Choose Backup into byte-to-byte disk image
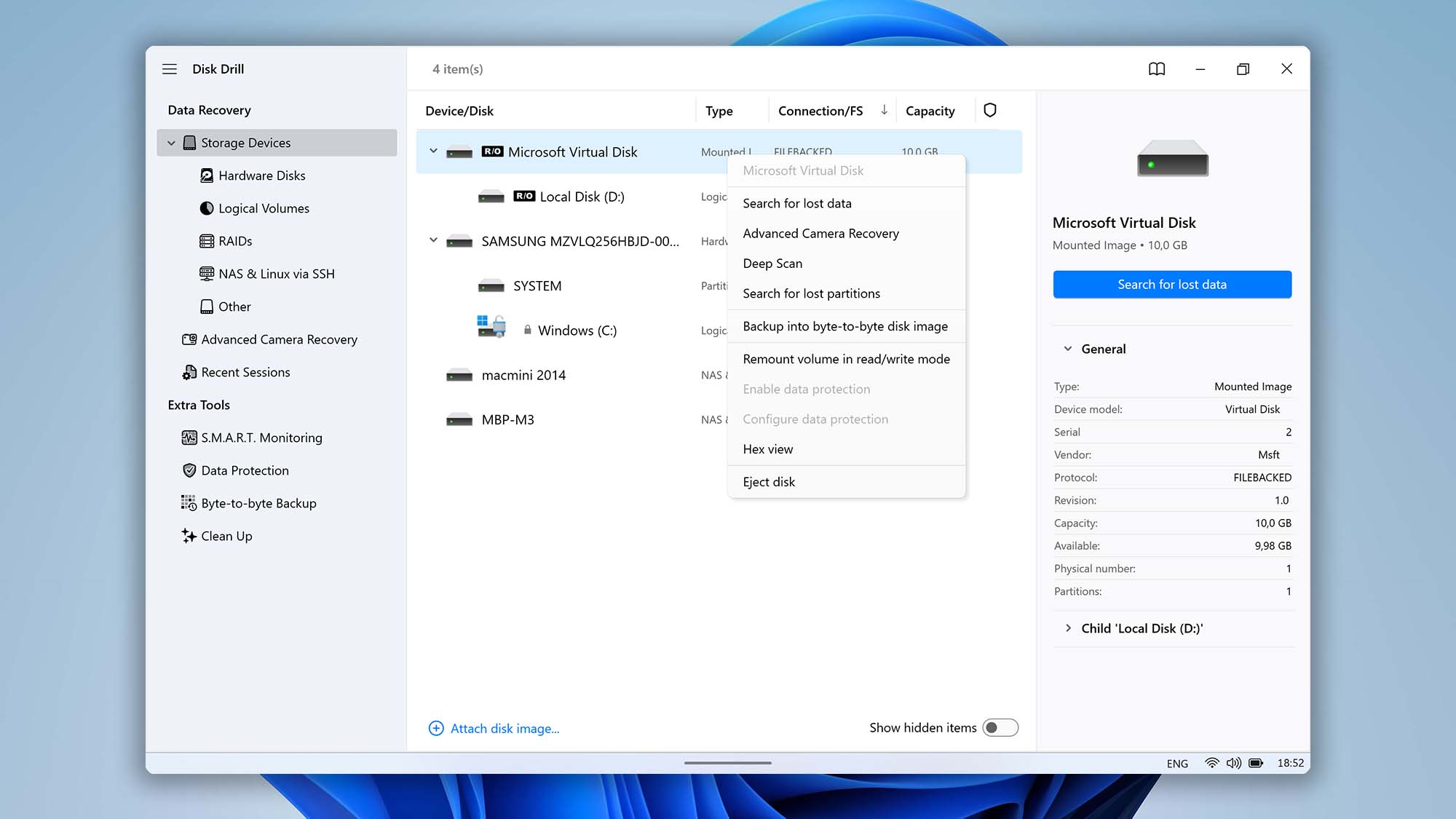1456x819 pixels. click(846, 326)
